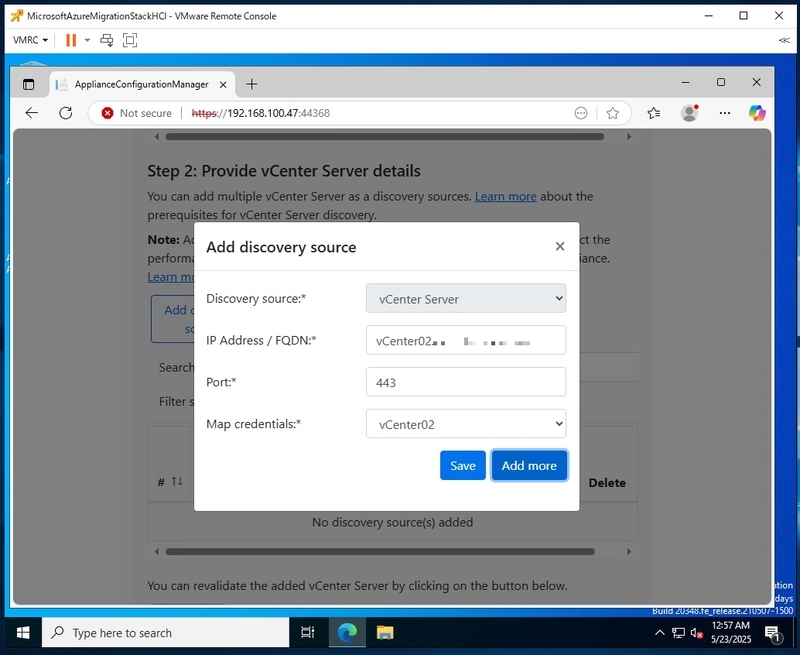The height and width of the screenshot is (655, 800).
Task: Click the IP Address / FQDN field
Action: (x=466, y=340)
